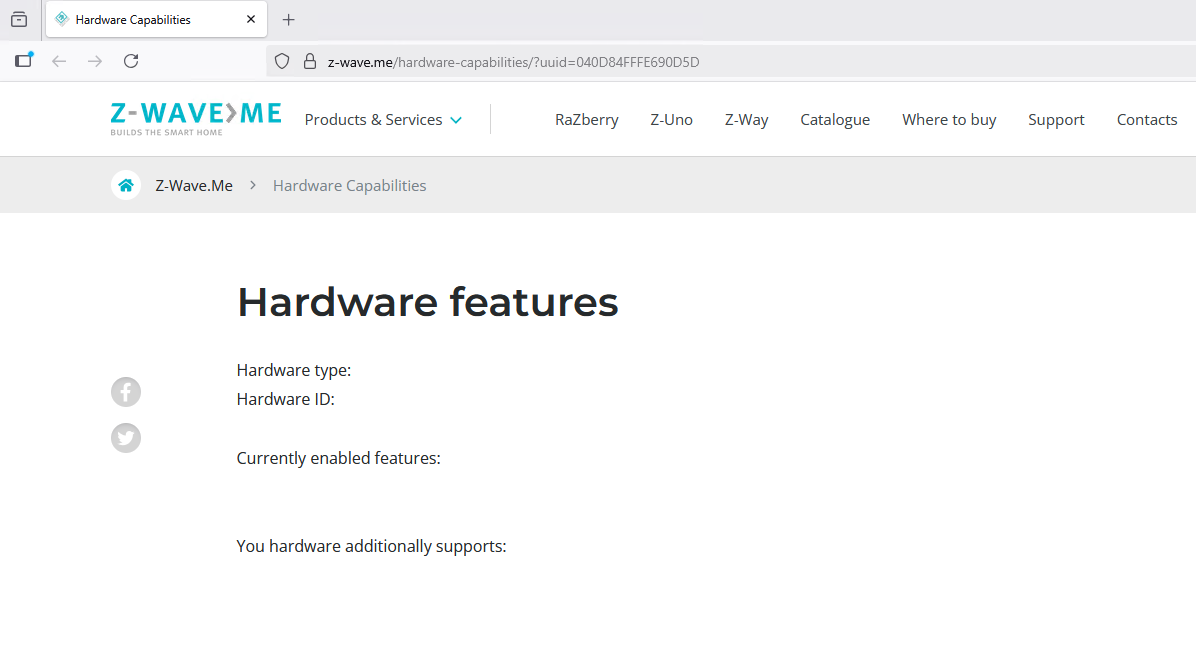1196x650 pixels.
Task: Go back using browser back arrow
Action: (59, 61)
